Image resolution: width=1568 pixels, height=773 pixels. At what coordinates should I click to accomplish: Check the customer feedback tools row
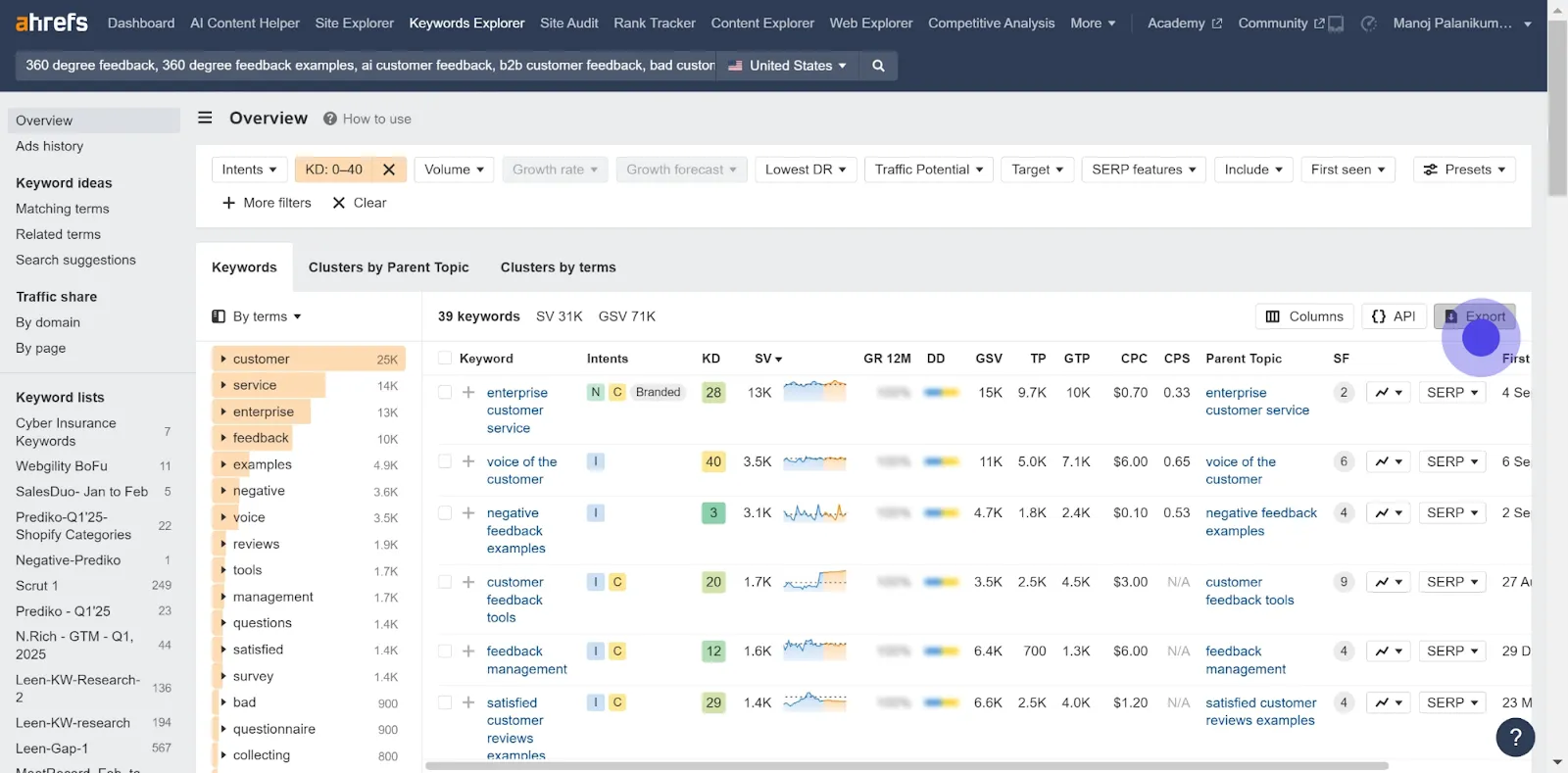point(445,582)
